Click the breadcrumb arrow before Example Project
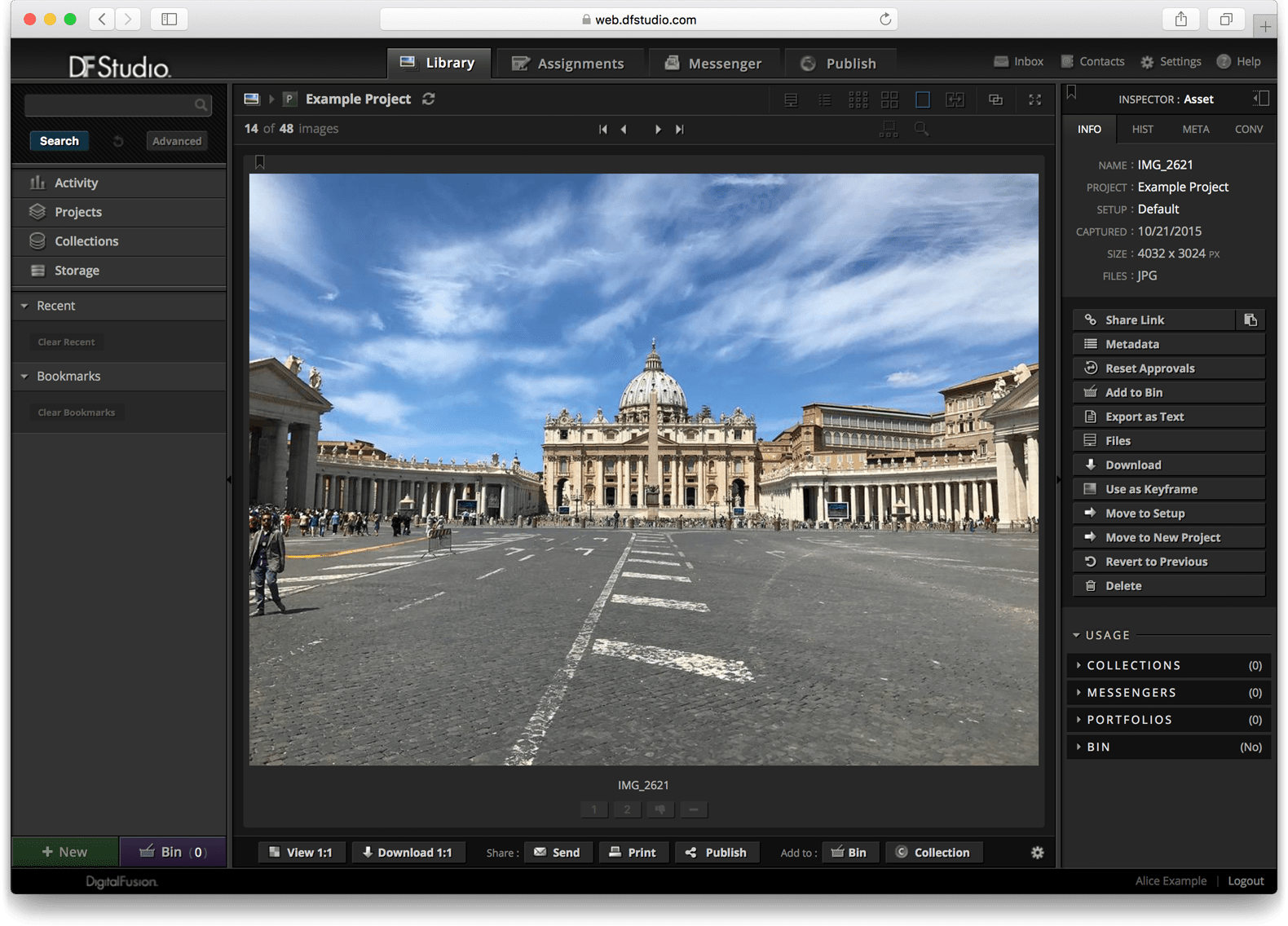Viewport: 1288px width, 926px height. (x=271, y=99)
